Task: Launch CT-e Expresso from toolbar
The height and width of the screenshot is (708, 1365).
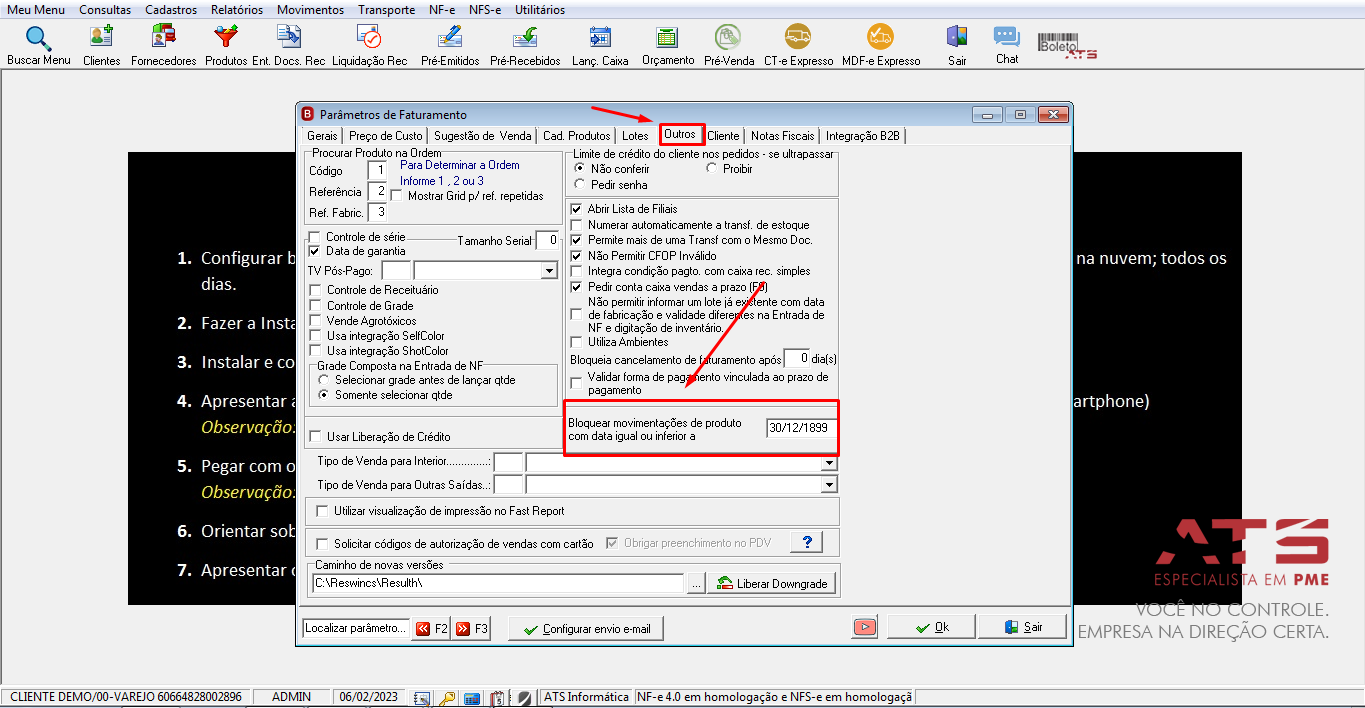Action: pyautogui.click(x=798, y=37)
